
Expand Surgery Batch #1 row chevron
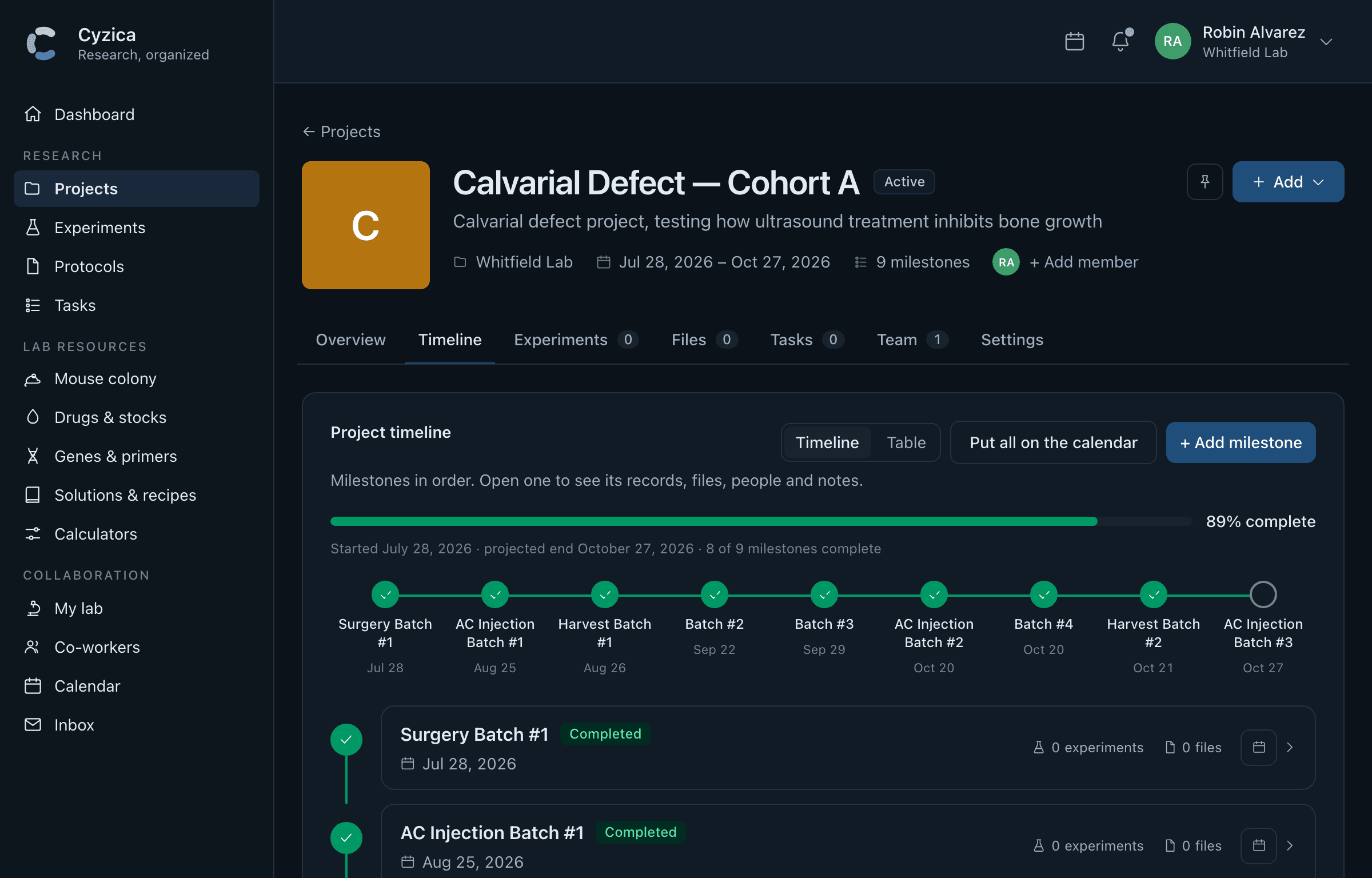coord(1290,747)
